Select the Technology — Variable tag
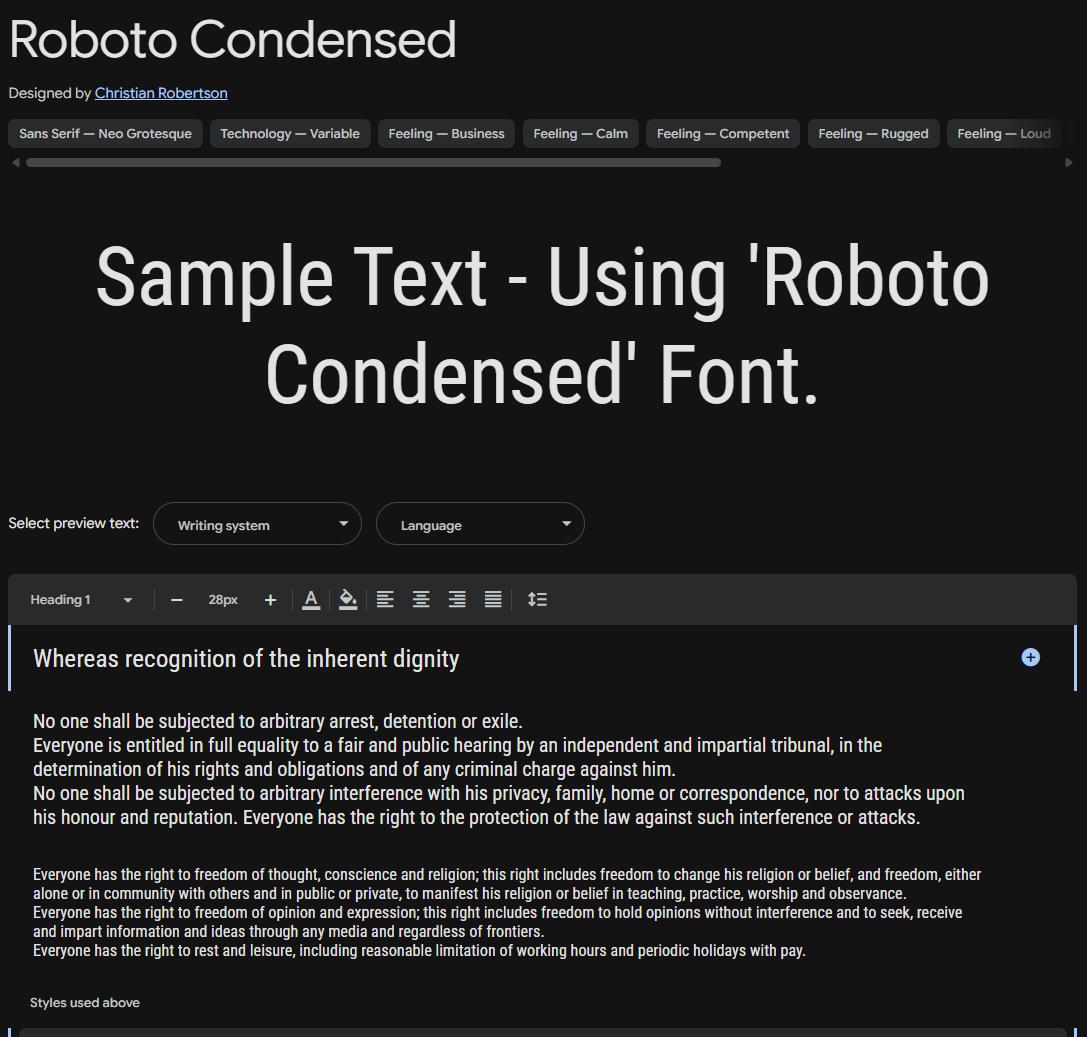This screenshot has height=1037, width=1087. [290, 134]
